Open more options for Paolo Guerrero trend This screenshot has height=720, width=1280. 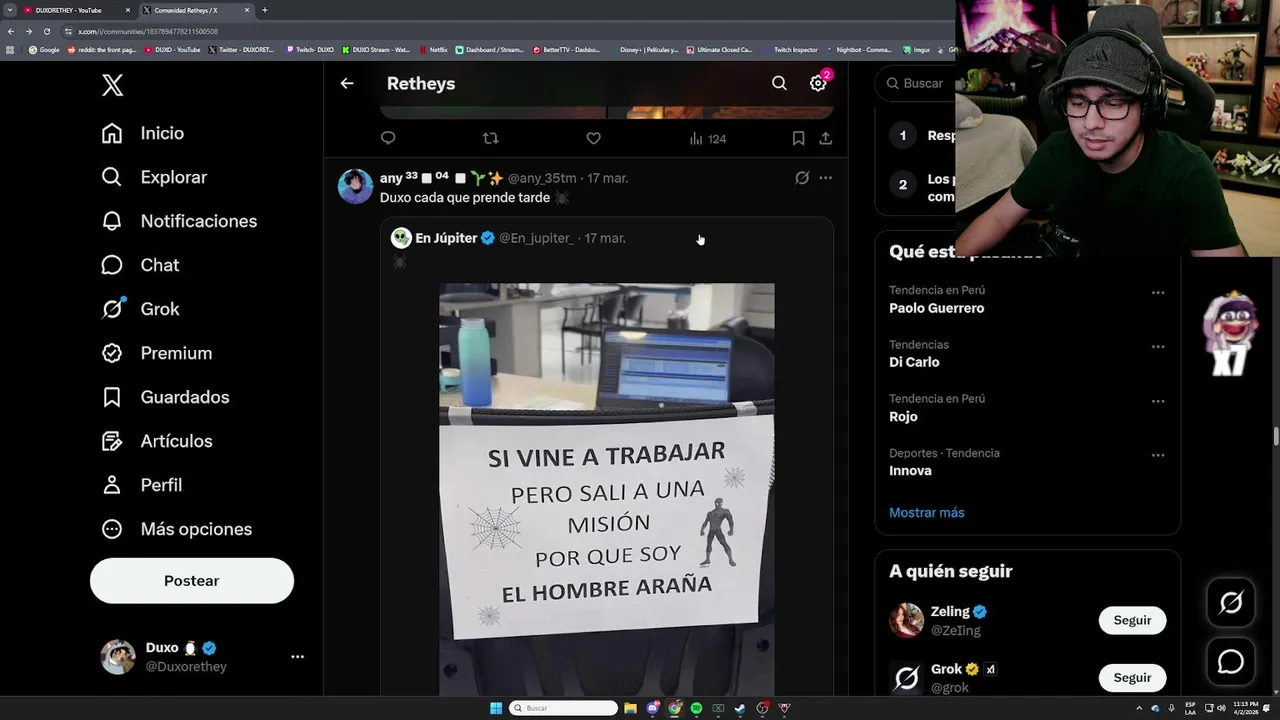pyautogui.click(x=1158, y=293)
